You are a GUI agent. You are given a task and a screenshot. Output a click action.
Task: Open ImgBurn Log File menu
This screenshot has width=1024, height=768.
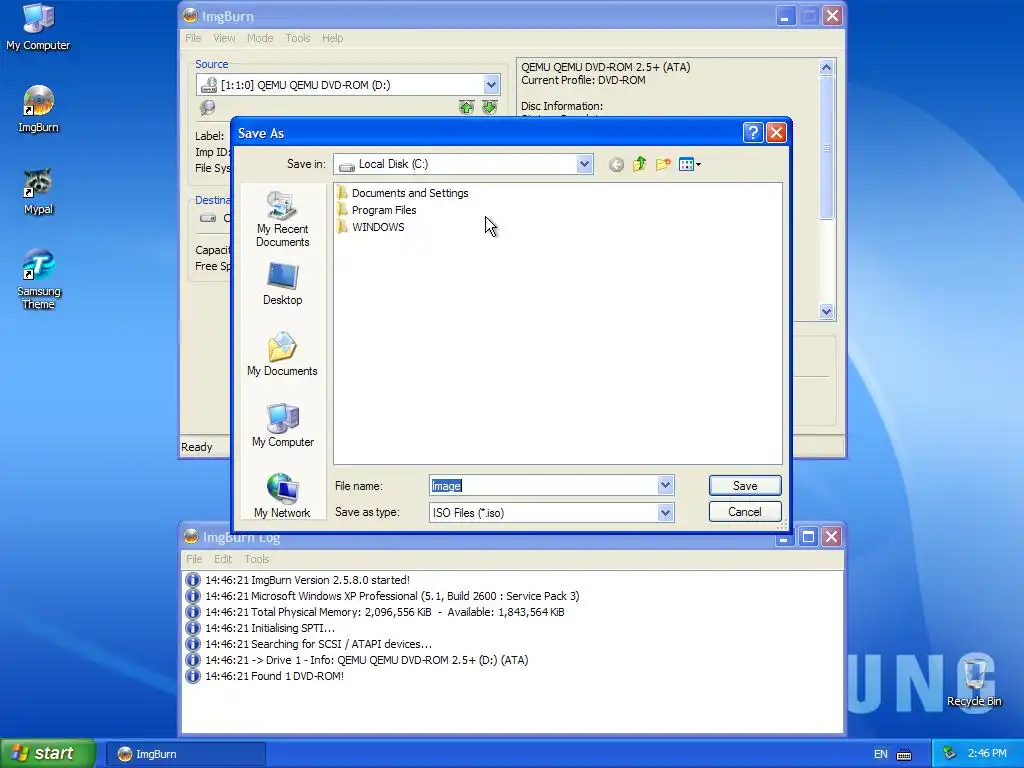[x=194, y=559]
